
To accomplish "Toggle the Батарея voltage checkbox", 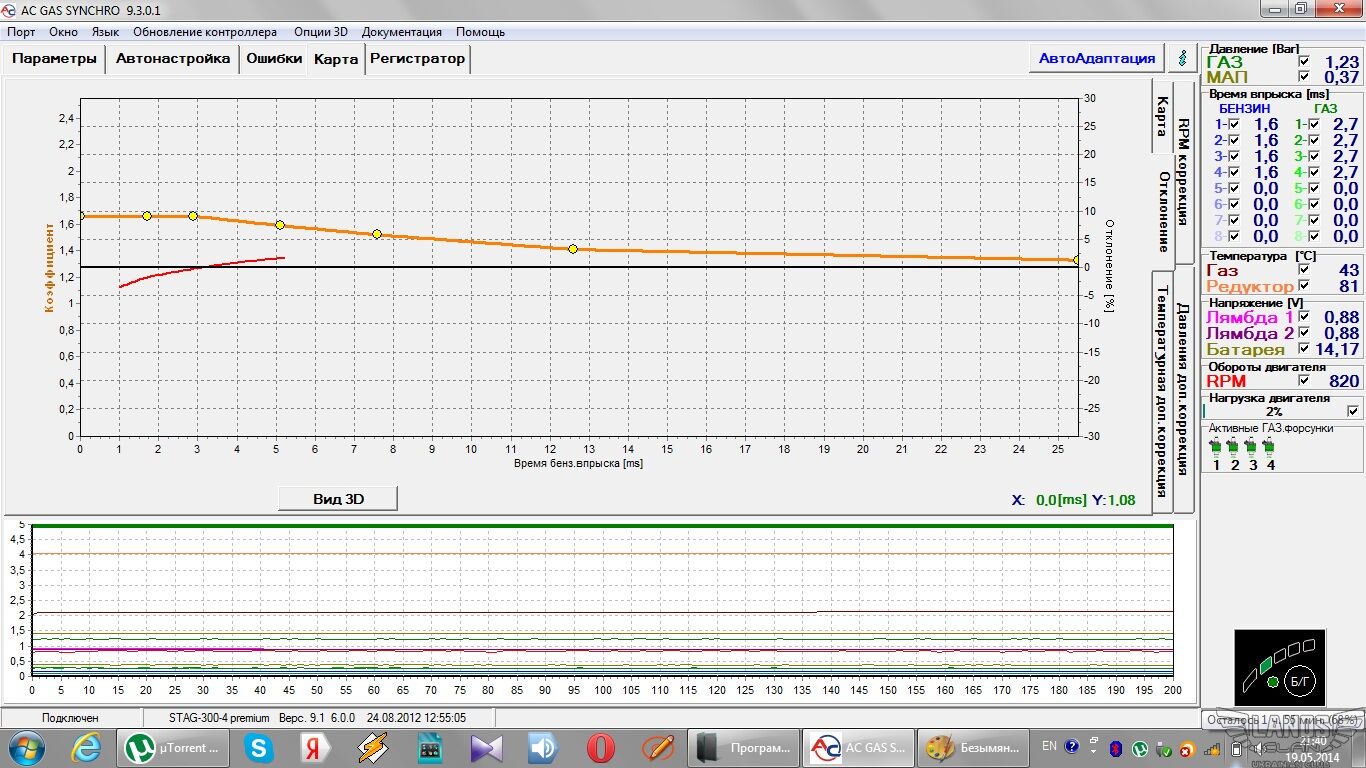I will (1303, 349).
